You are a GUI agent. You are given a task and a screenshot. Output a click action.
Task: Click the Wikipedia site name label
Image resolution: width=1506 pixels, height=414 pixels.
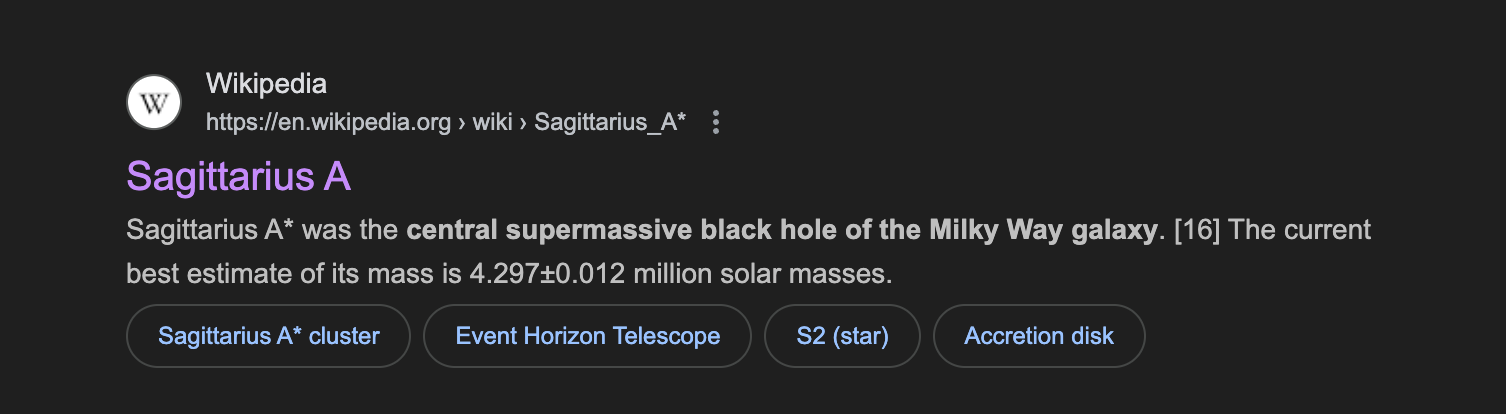pyautogui.click(x=266, y=84)
